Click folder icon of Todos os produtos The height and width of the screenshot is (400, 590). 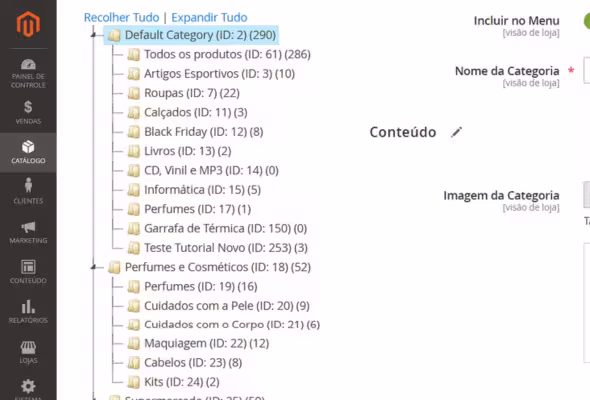pyautogui.click(x=134, y=55)
